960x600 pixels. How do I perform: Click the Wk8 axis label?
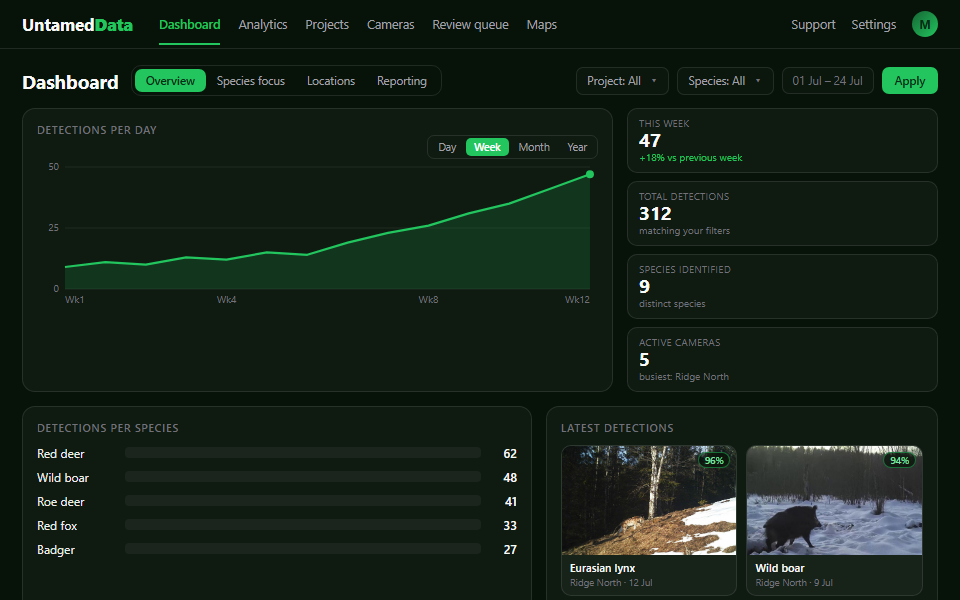[428, 299]
